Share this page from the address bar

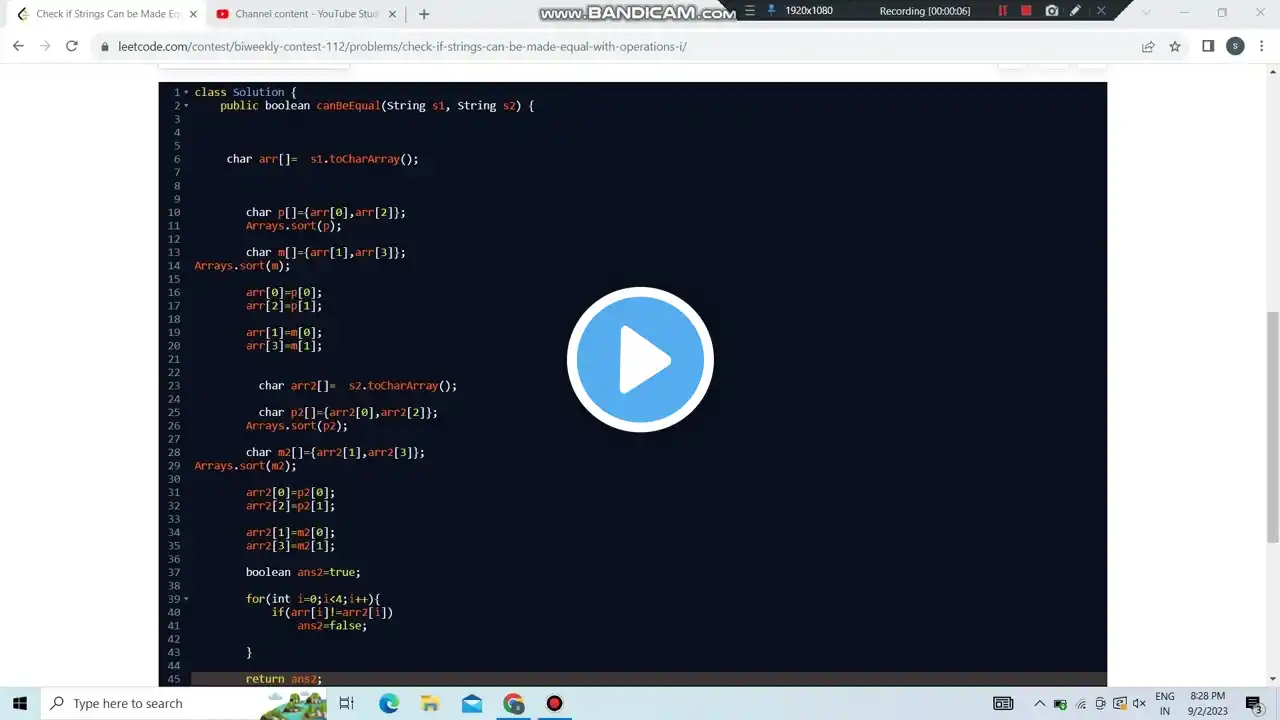1148,46
